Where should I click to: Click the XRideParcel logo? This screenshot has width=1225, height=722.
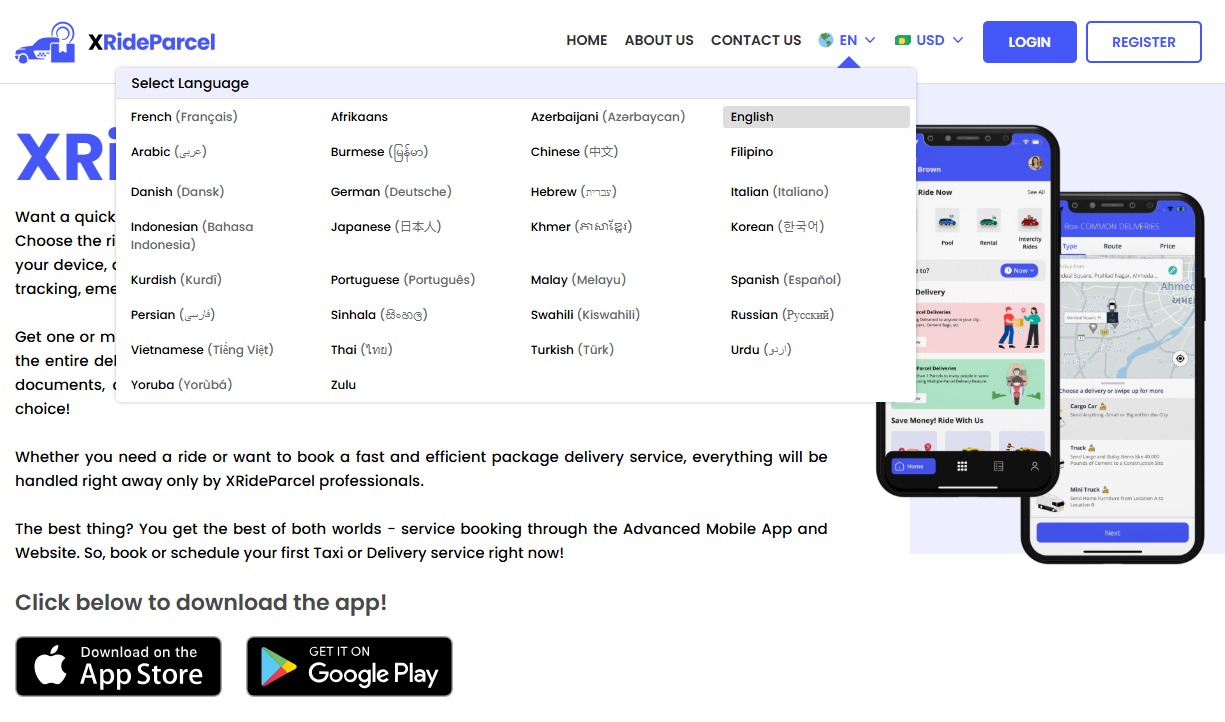pyautogui.click(x=115, y=42)
